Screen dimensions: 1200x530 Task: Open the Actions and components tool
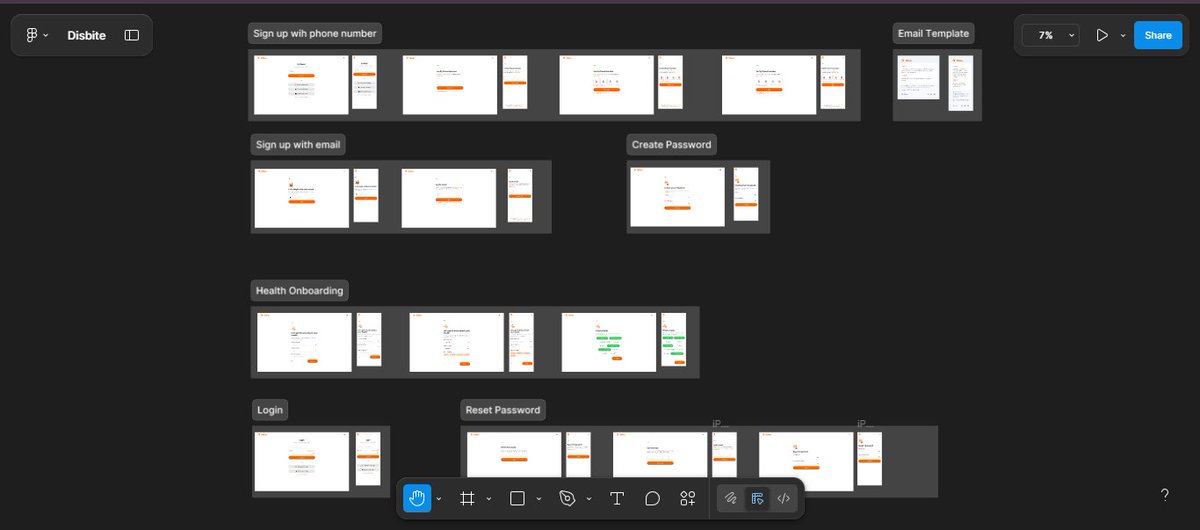(x=687, y=498)
